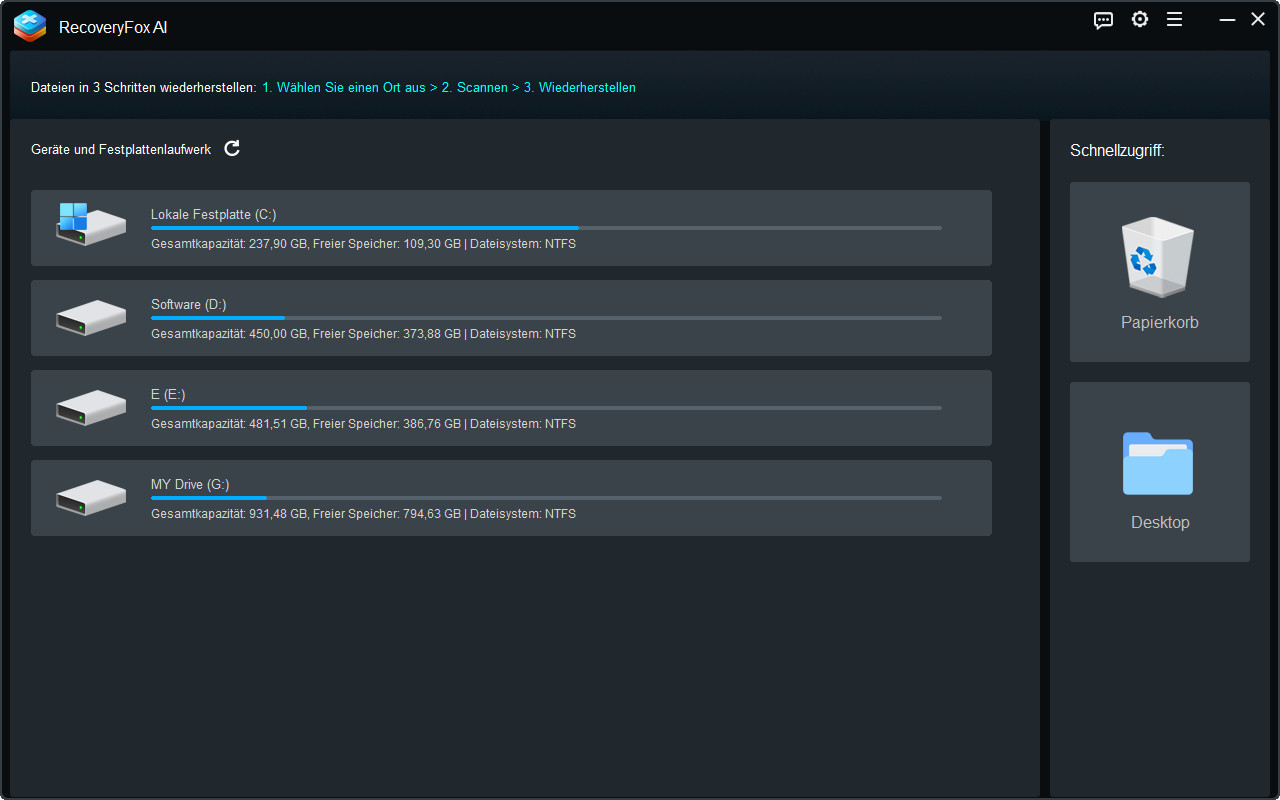Click the C: drive usage bar
Viewport: 1280px width, 800px height.
tap(546, 228)
